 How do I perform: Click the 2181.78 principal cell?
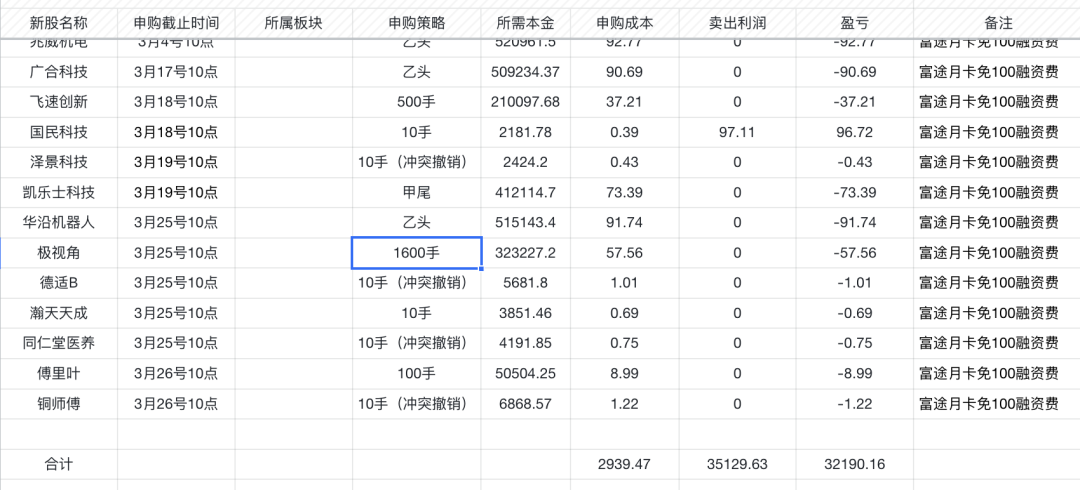tap(526, 132)
